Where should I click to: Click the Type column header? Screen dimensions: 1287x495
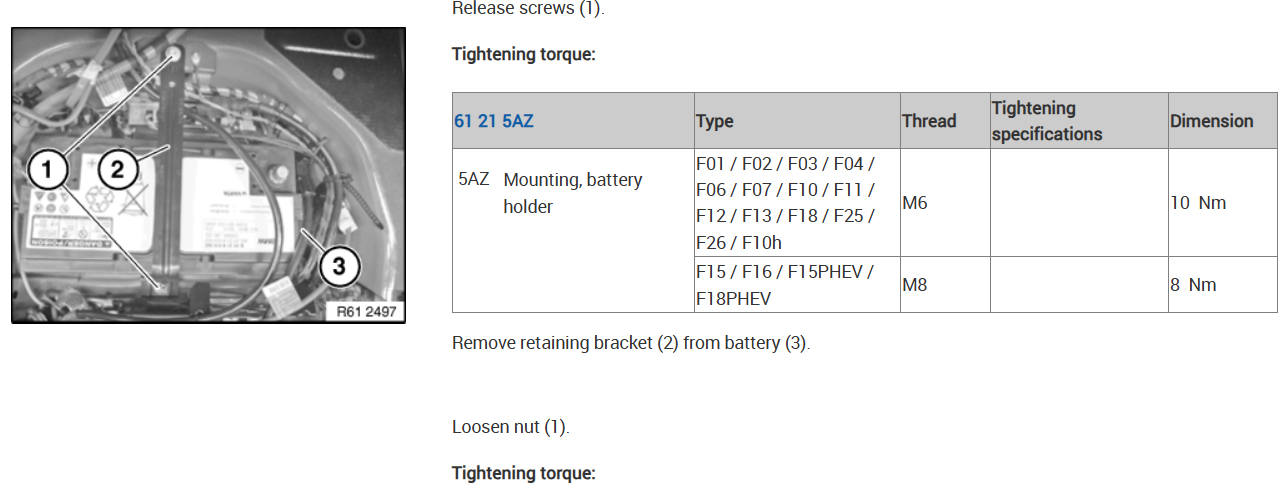click(715, 121)
